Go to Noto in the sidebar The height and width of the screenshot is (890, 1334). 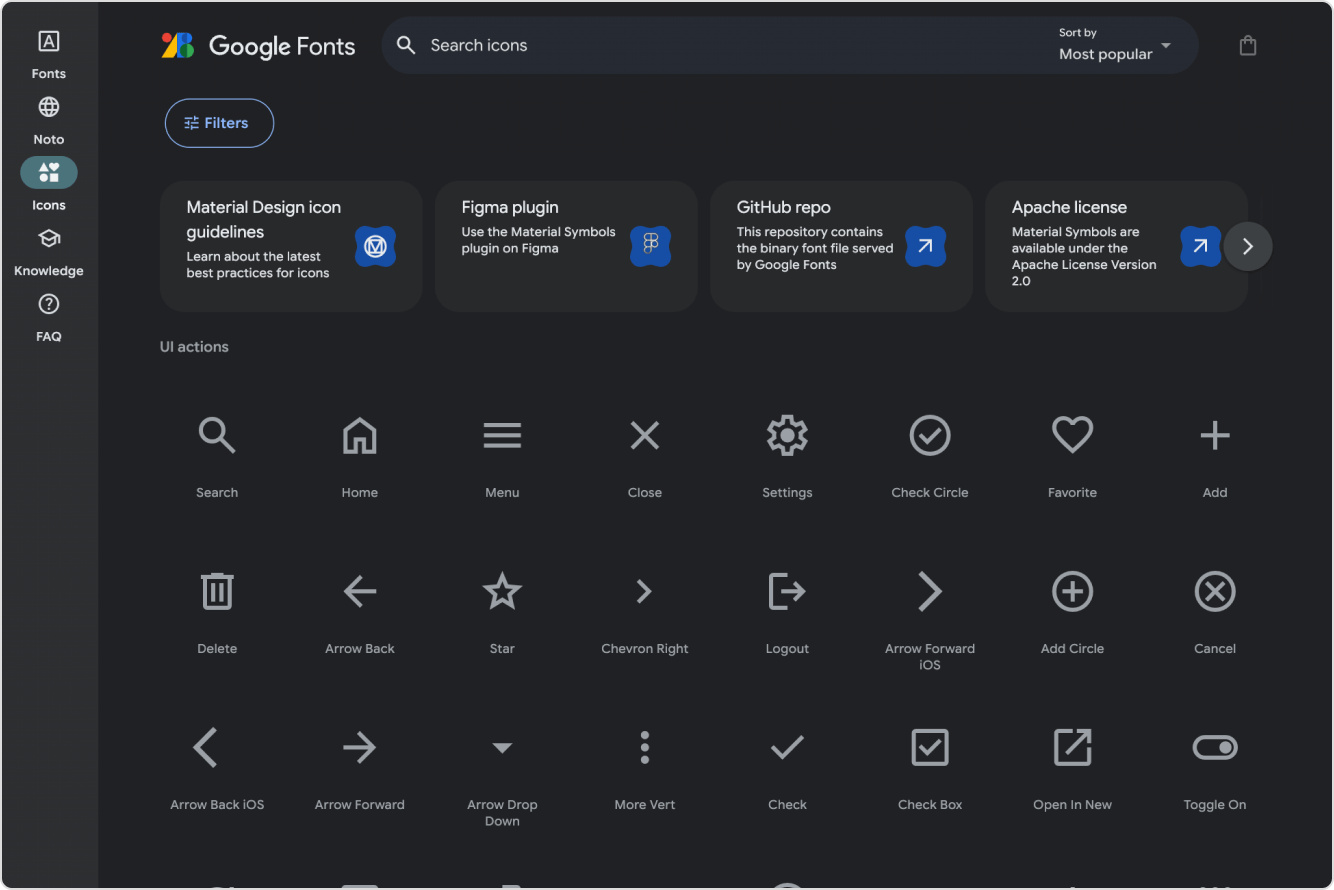[x=49, y=120]
